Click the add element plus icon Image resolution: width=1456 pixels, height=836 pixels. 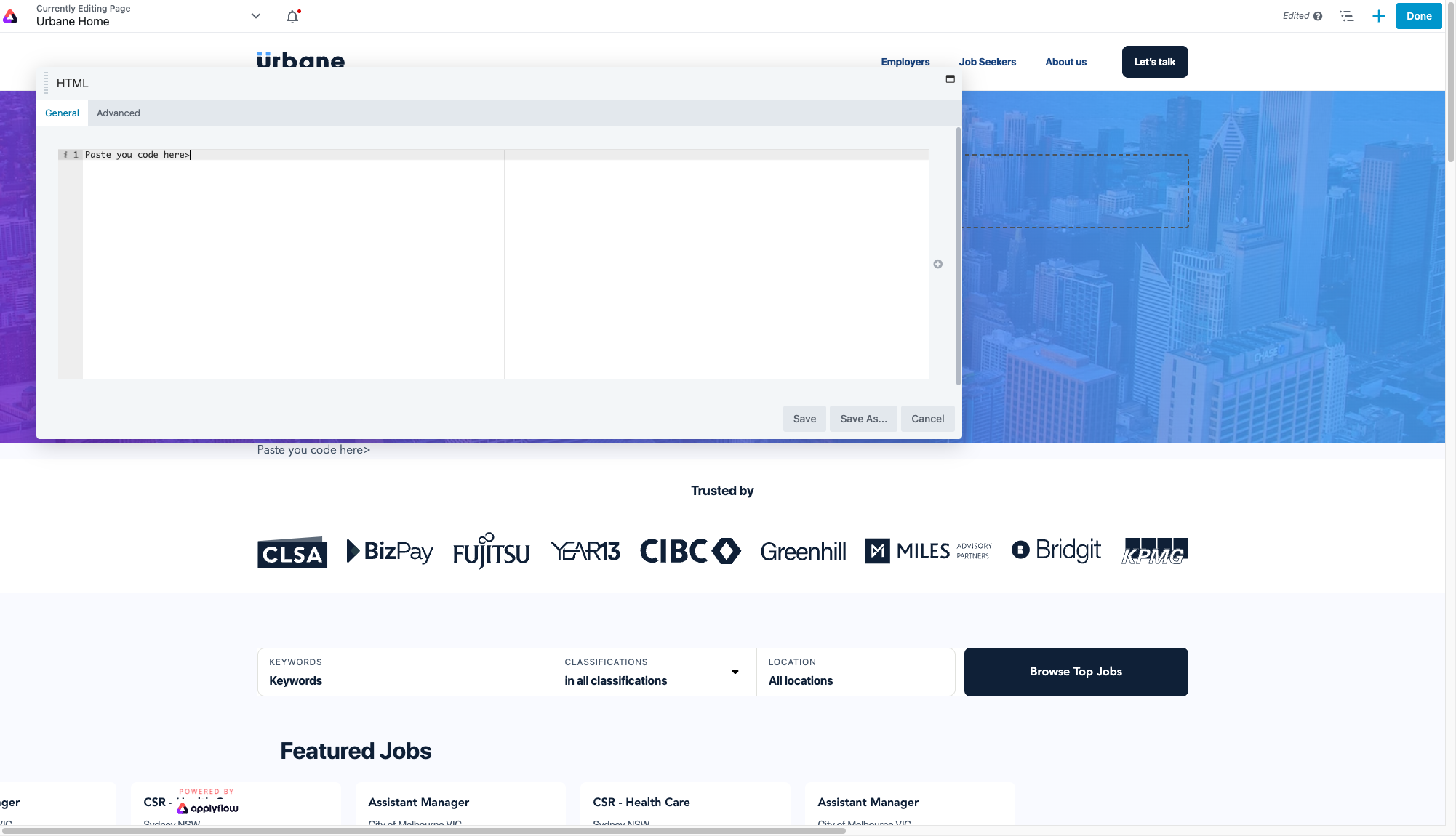click(x=1378, y=16)
